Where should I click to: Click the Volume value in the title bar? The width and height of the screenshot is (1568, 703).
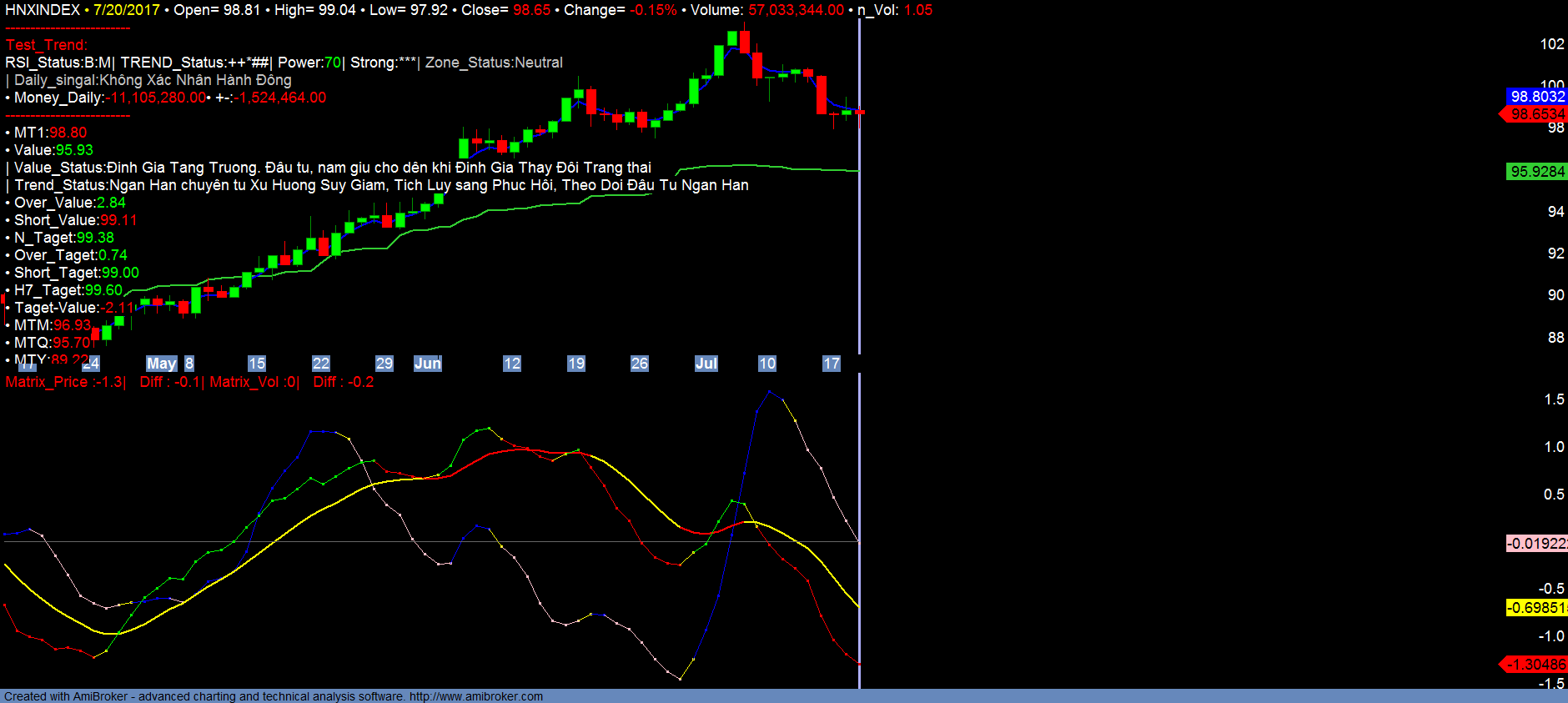pos(796,10)
